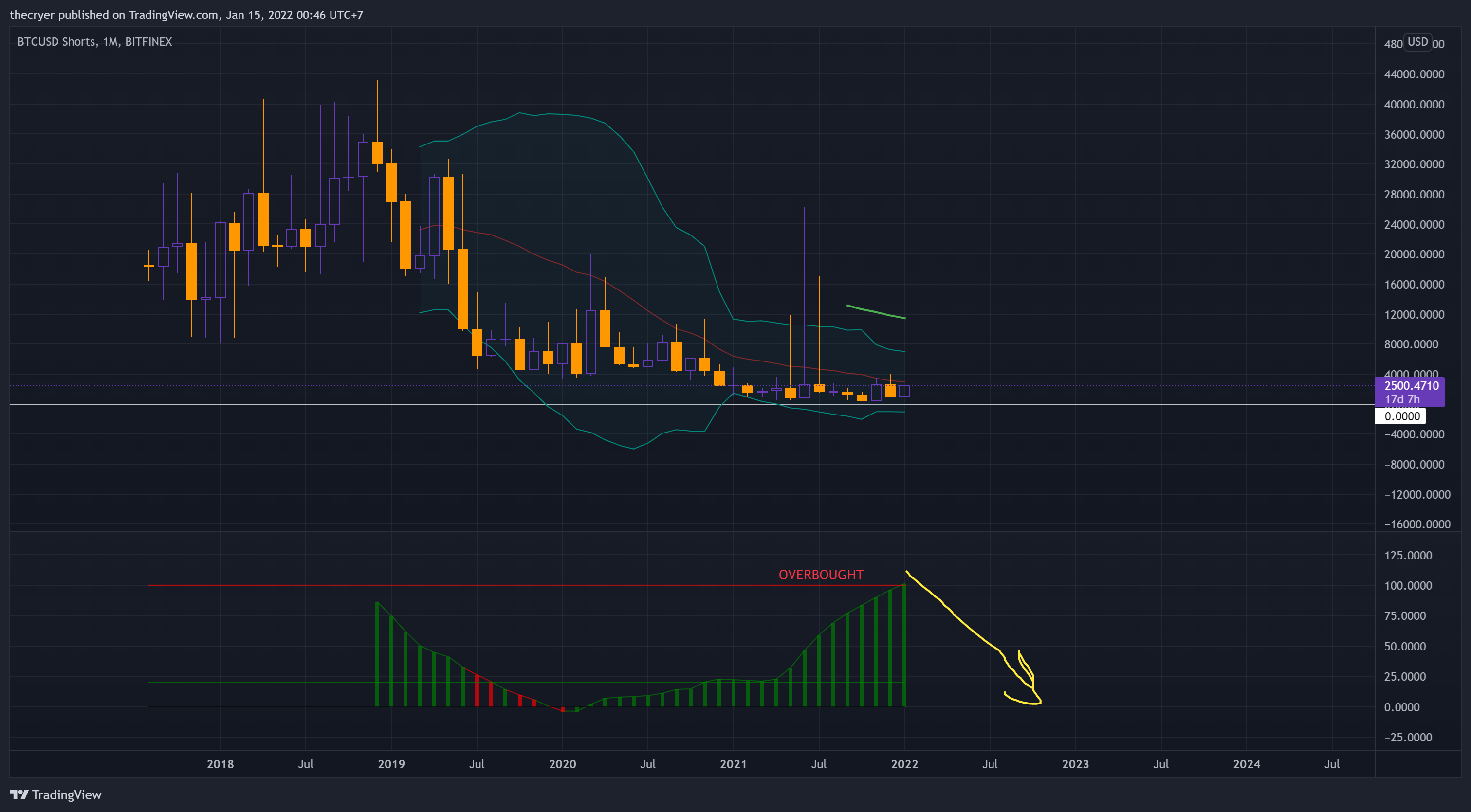Click the 36000.0000 price axis label
1471x812 pixels.
pos(1414,135)
